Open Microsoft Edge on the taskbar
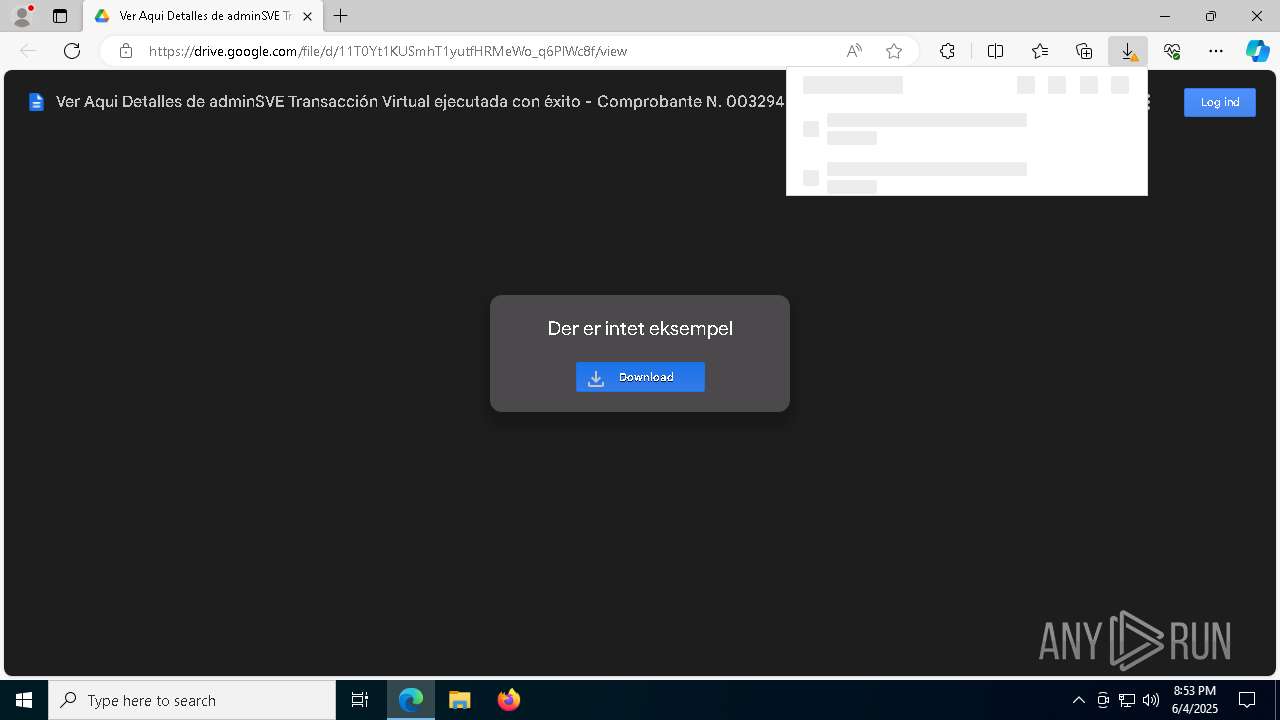 click(x=411, y=700)
